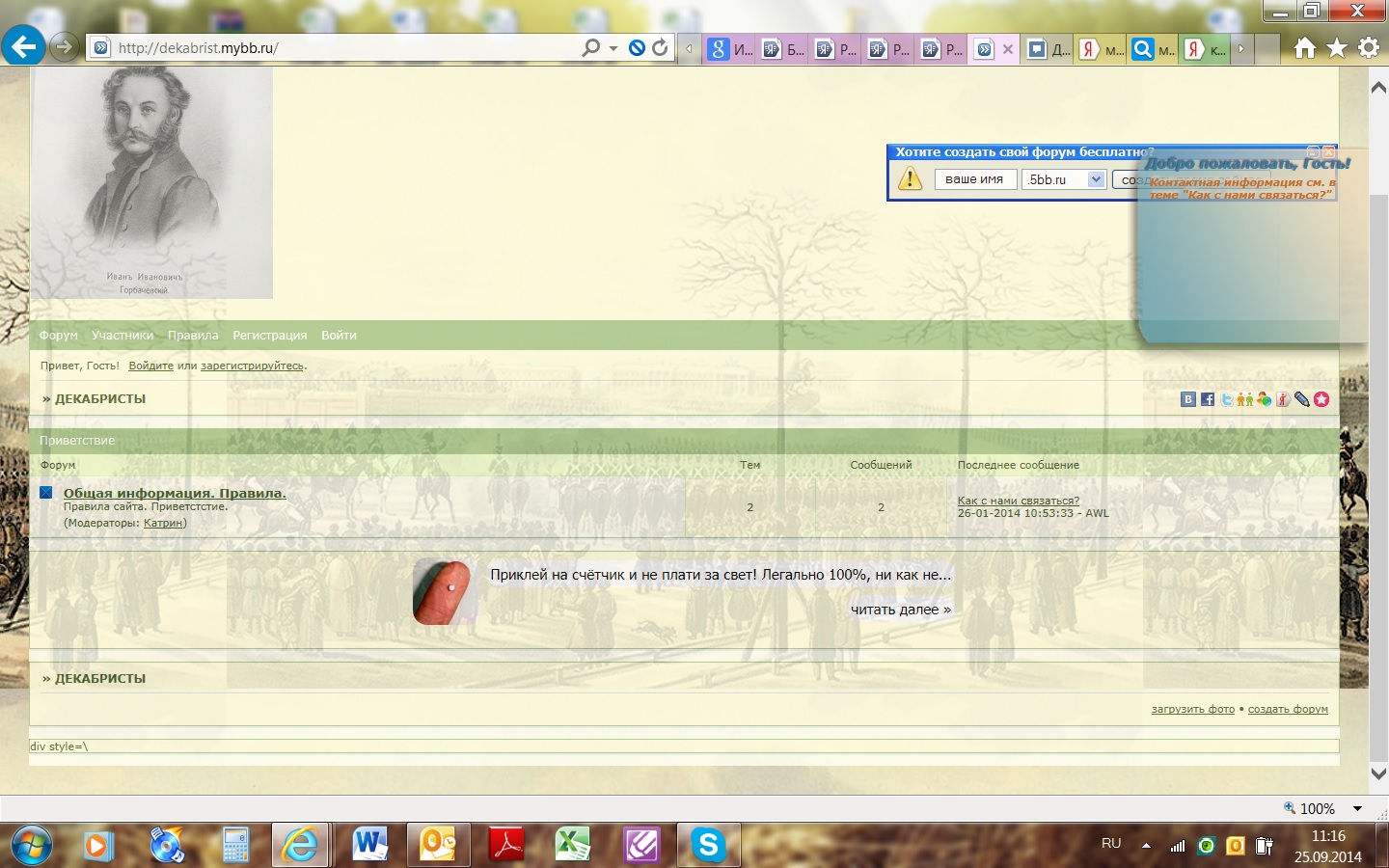Switch to the Yandex tab labeled 'к...'
1389x868 pixels.
click(1206, 48)
